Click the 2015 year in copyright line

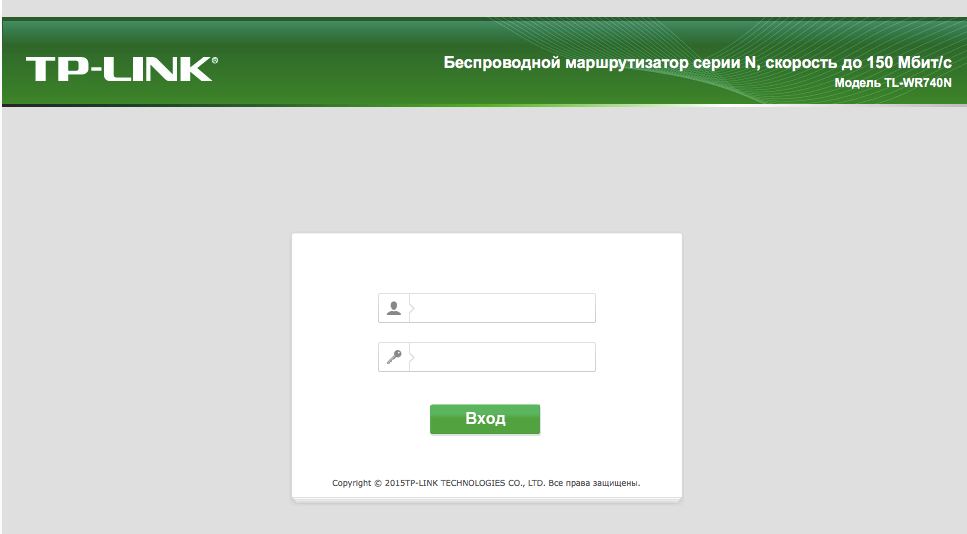(395, 483)
